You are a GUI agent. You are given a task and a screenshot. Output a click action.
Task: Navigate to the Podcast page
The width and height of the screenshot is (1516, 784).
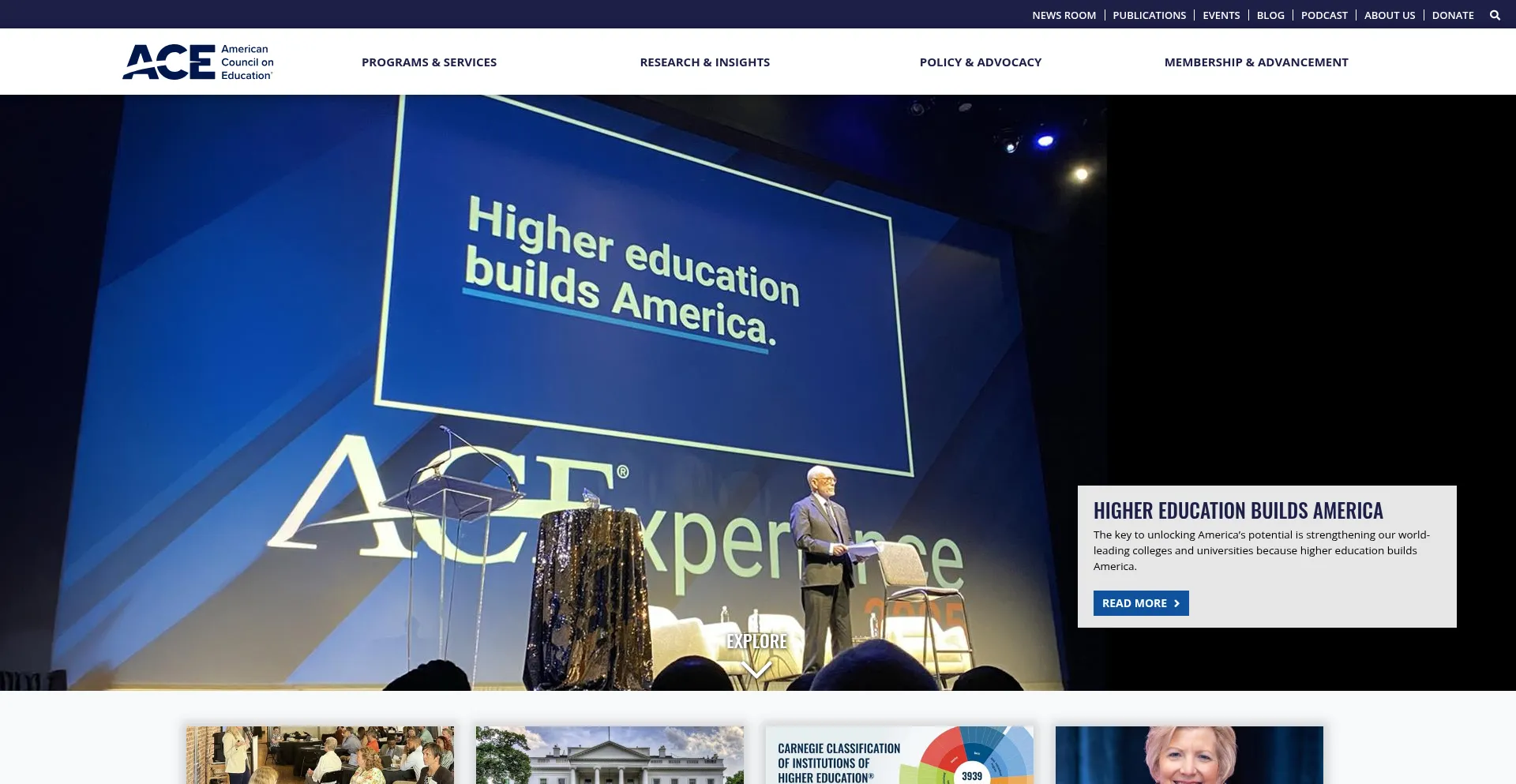[1324, 15]
